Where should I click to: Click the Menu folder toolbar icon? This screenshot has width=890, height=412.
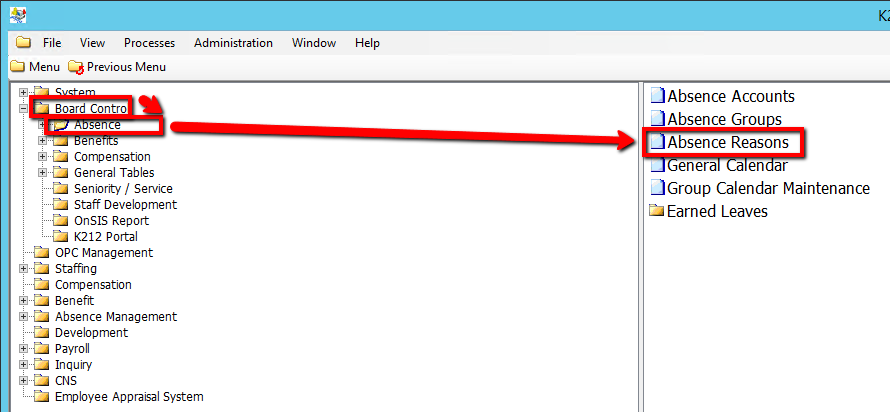coord(18,67)
